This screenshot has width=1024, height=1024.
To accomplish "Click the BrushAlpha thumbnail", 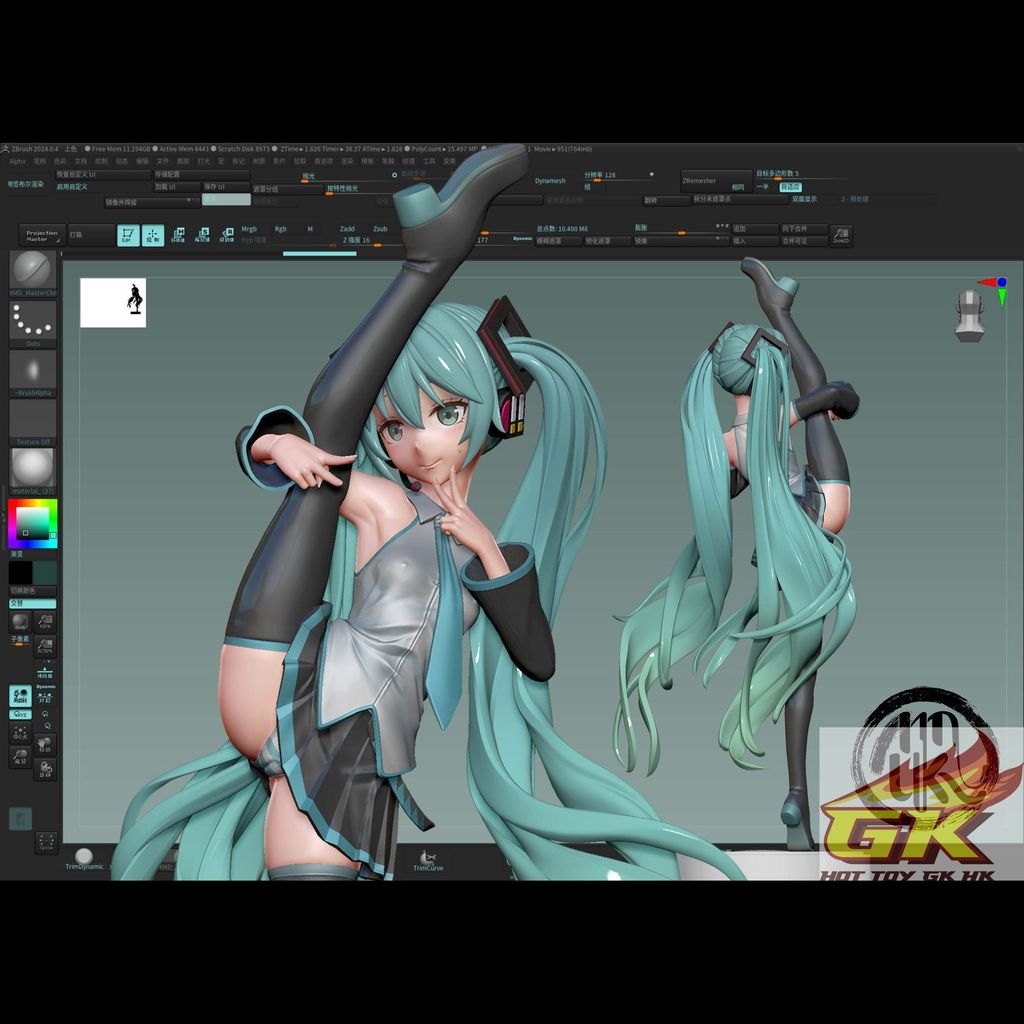I will tap(32, 368).
